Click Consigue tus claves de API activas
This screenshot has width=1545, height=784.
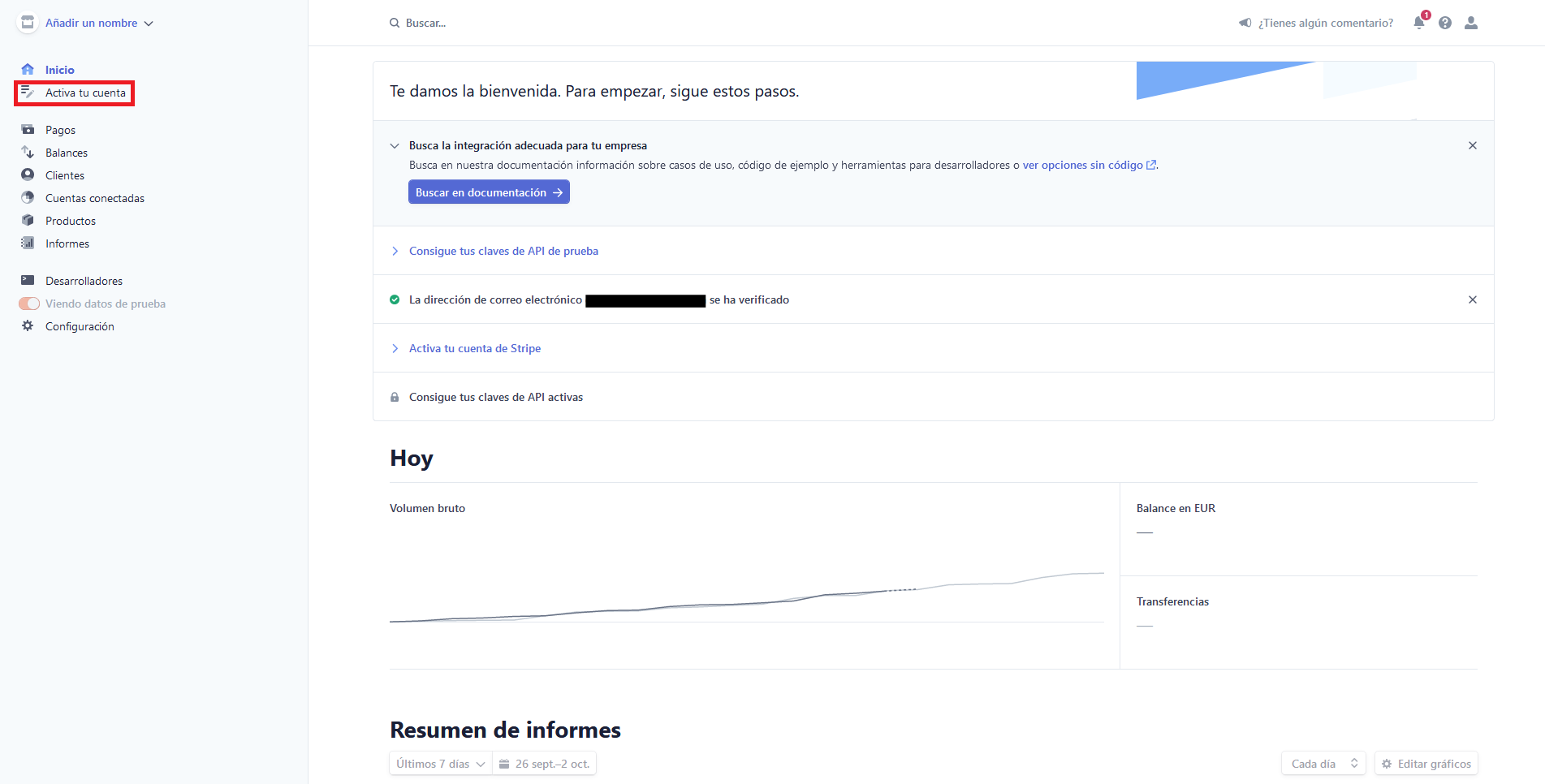(496, 397)
